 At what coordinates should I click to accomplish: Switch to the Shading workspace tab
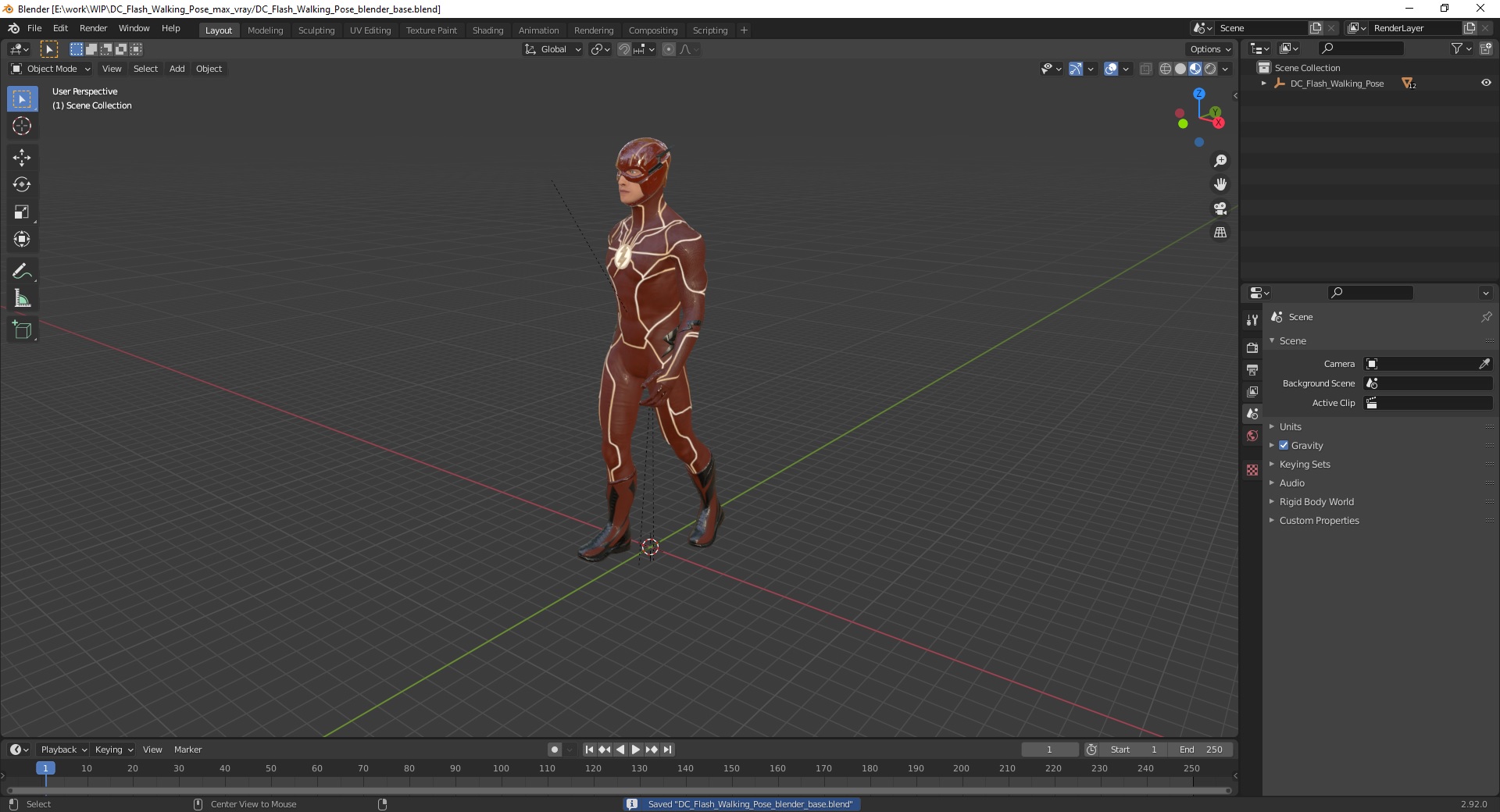487,30
